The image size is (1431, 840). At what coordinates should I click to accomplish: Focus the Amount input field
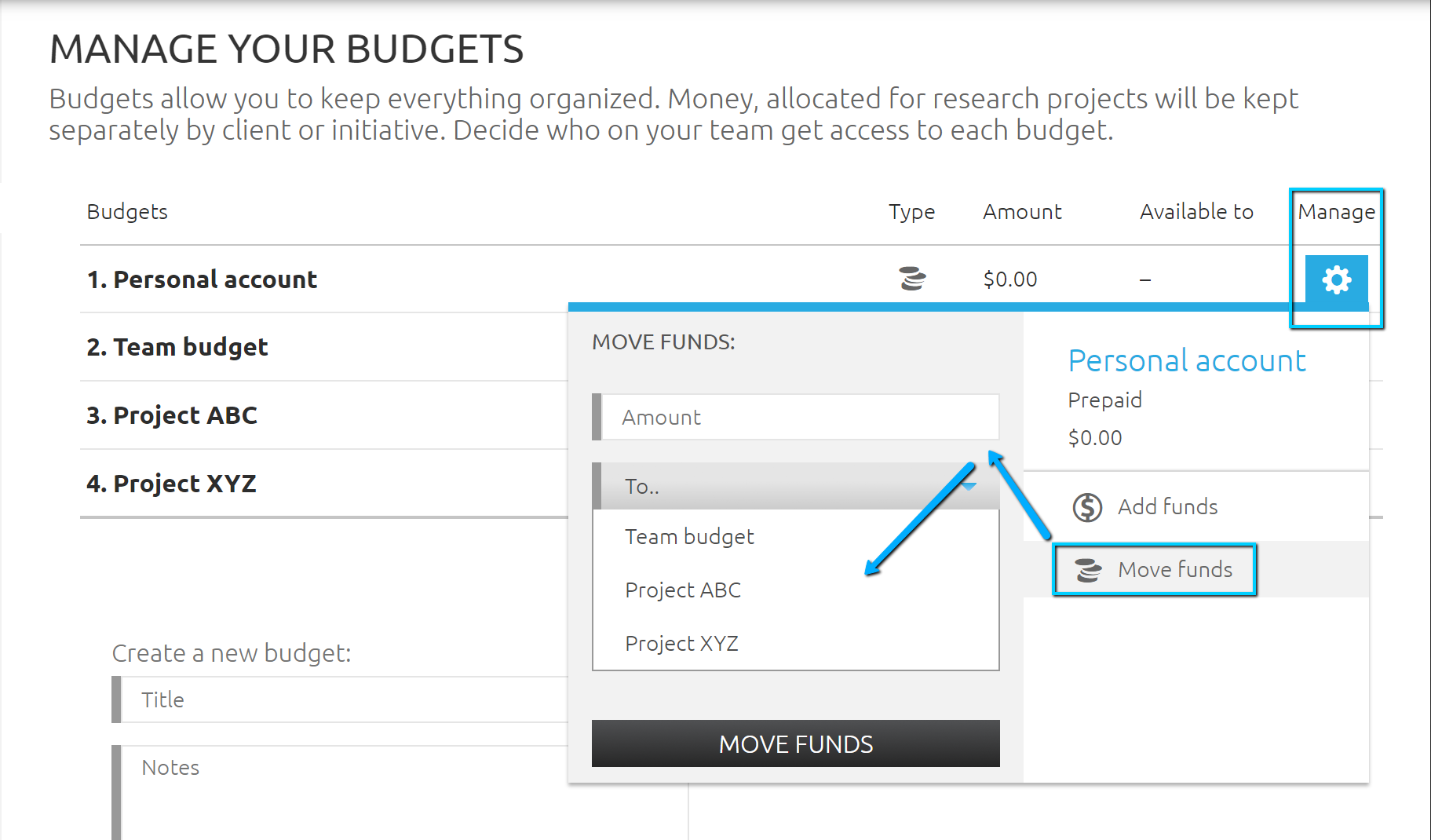[799, 418]
